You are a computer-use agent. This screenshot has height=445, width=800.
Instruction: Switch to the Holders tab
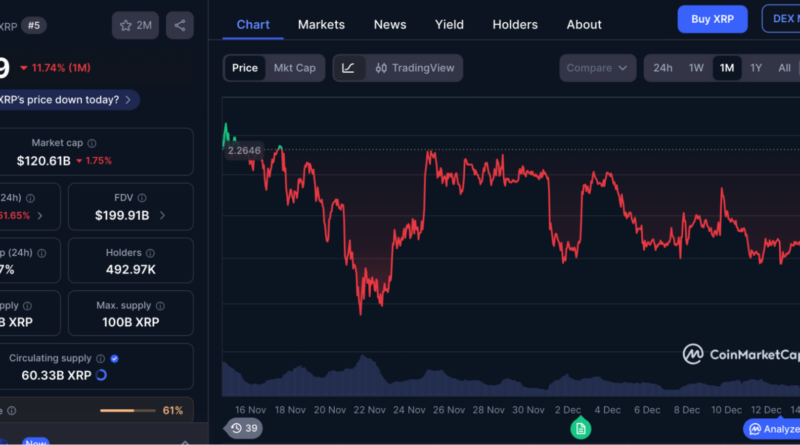coord(515,24)
